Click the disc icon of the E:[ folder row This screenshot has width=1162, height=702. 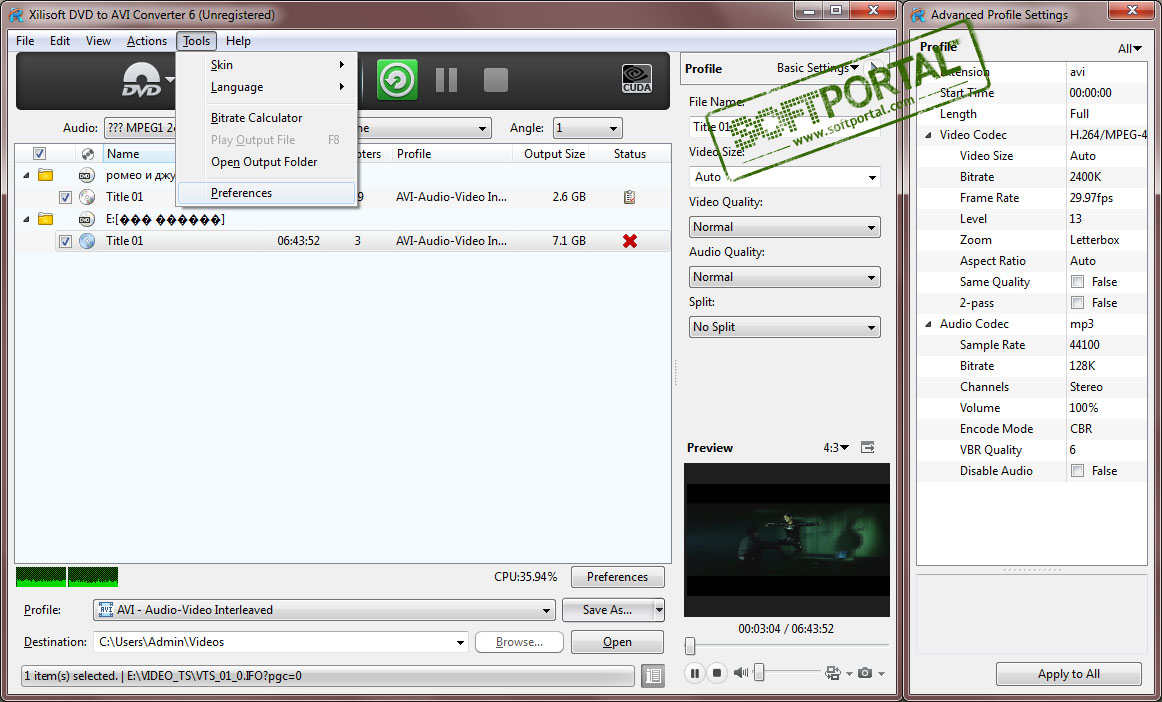87,219
